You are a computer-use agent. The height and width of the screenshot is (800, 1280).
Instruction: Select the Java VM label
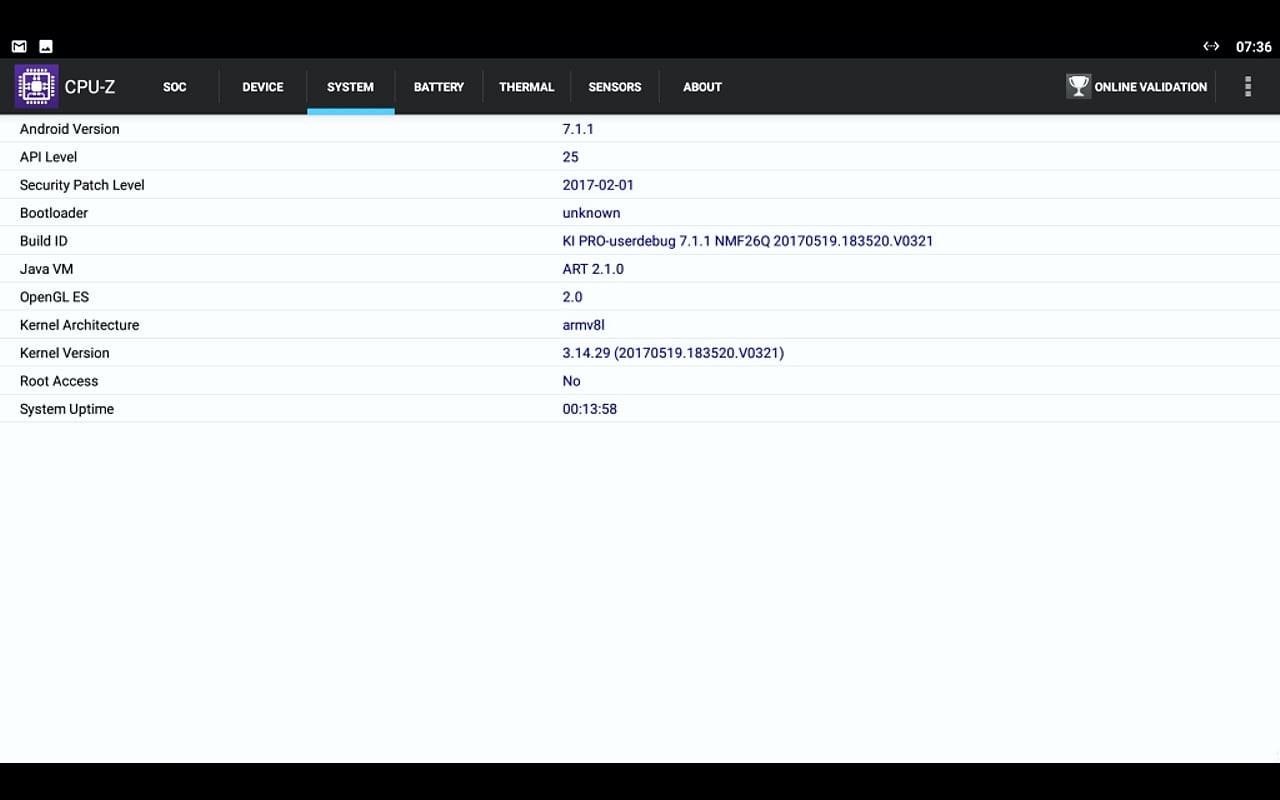coord(47,269)
